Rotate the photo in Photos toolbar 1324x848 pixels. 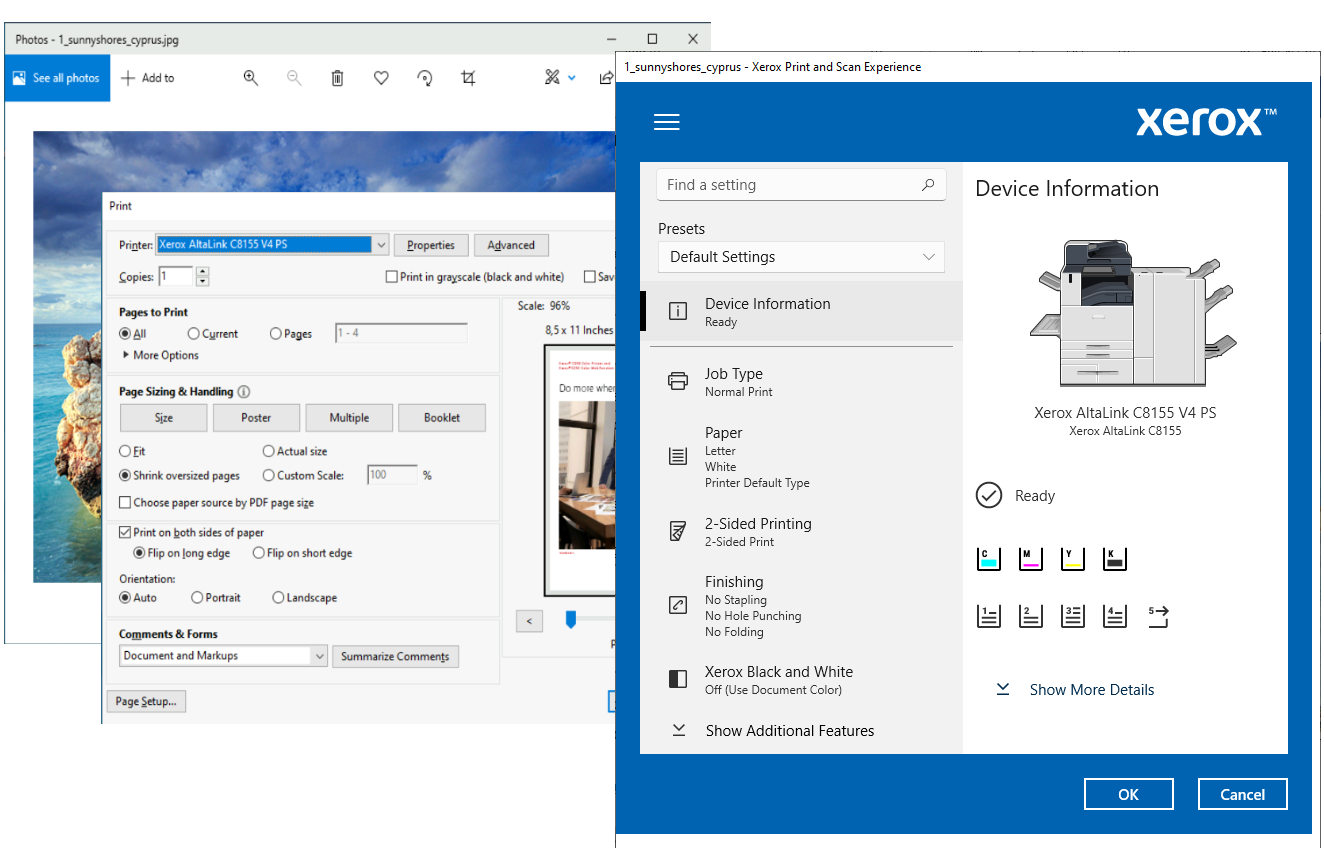(x=425, y=78)
